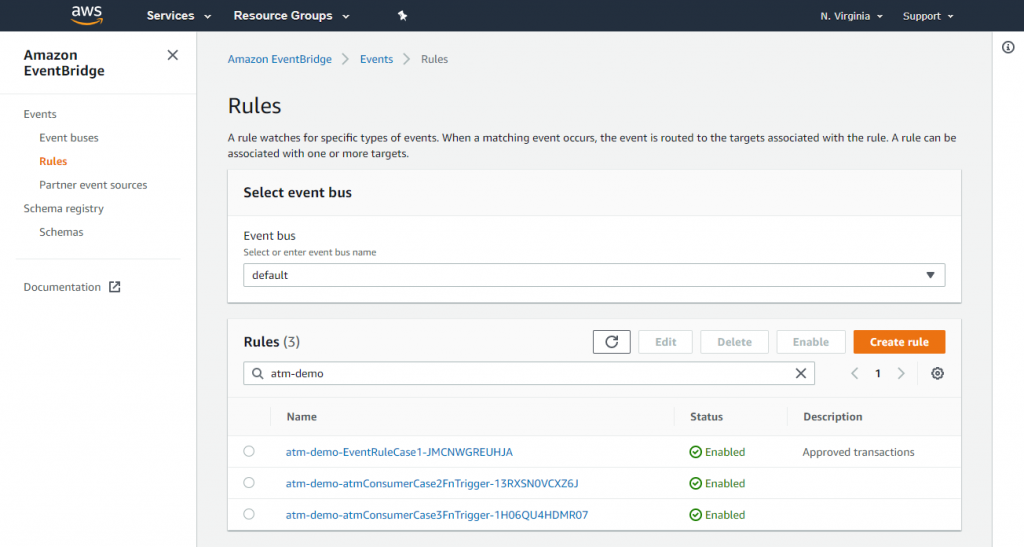Open Schema registry section

(x=63, y=208)
